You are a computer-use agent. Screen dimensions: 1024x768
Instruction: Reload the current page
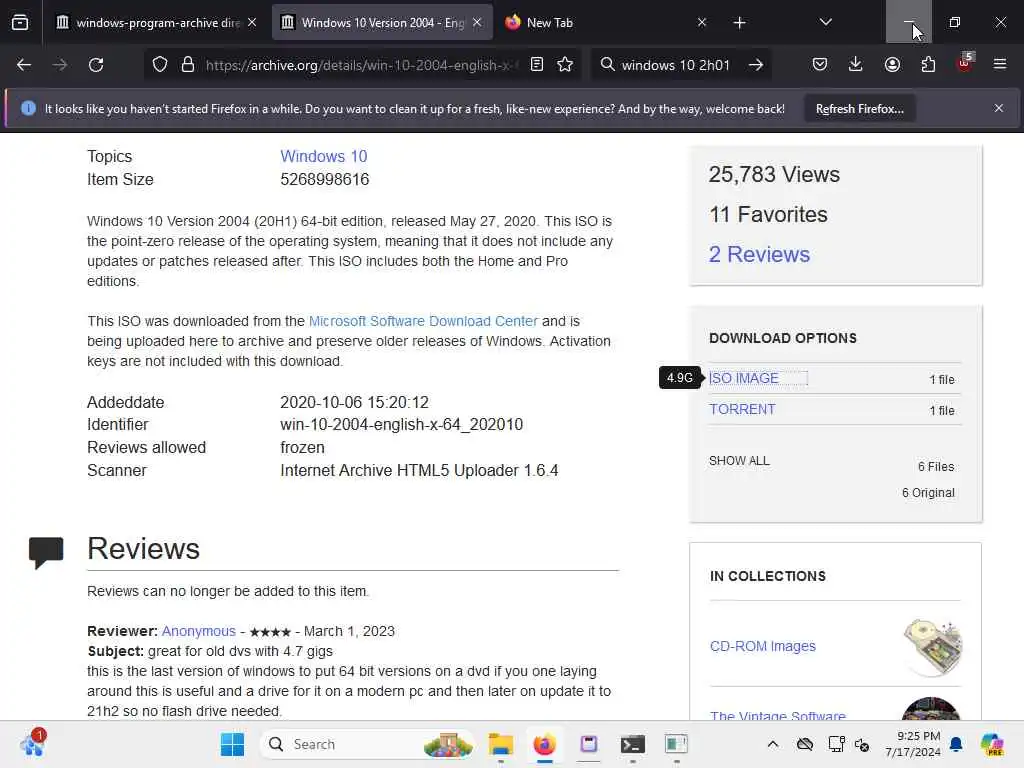pos(96,65)
